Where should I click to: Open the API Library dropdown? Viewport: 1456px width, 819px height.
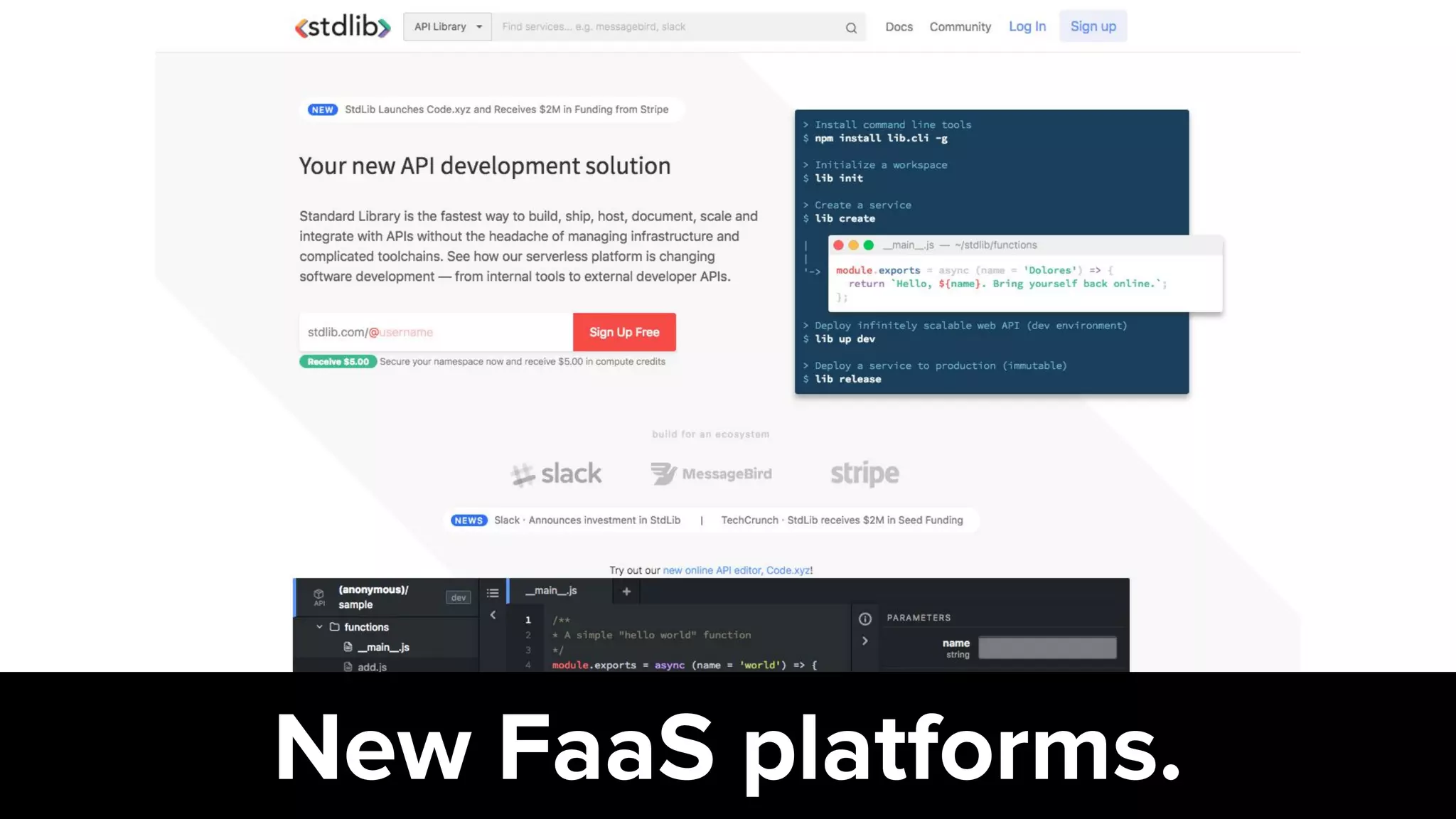(447, 26)
